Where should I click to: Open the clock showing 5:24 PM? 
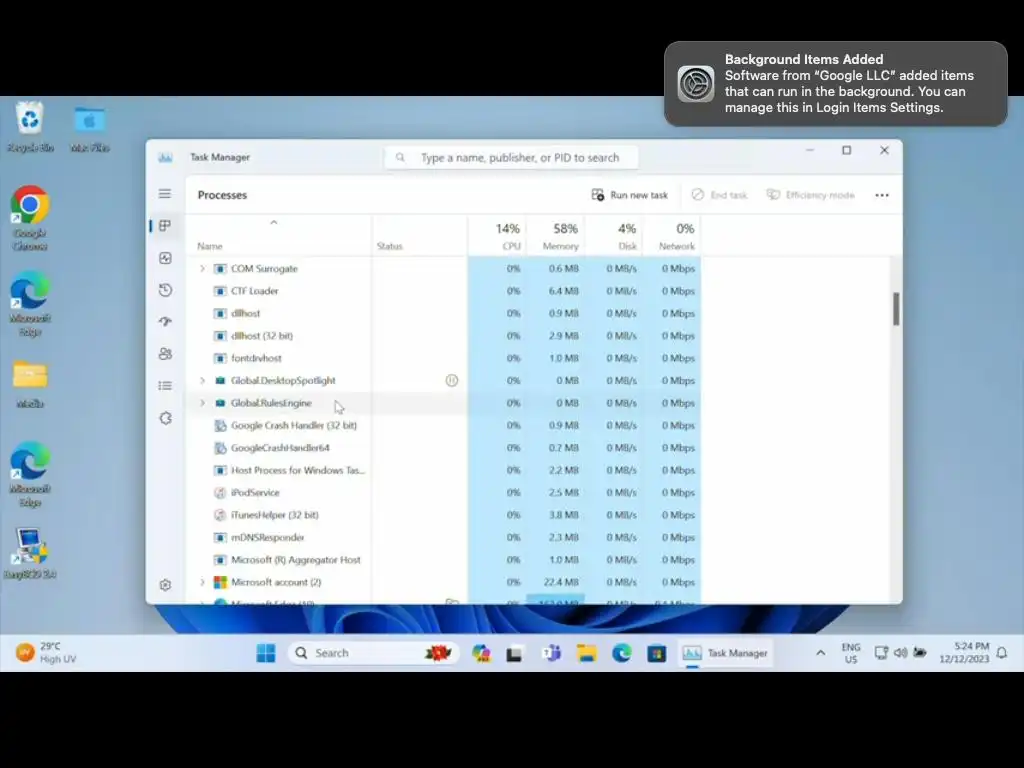pyautogui.click(x=964, y=652)
